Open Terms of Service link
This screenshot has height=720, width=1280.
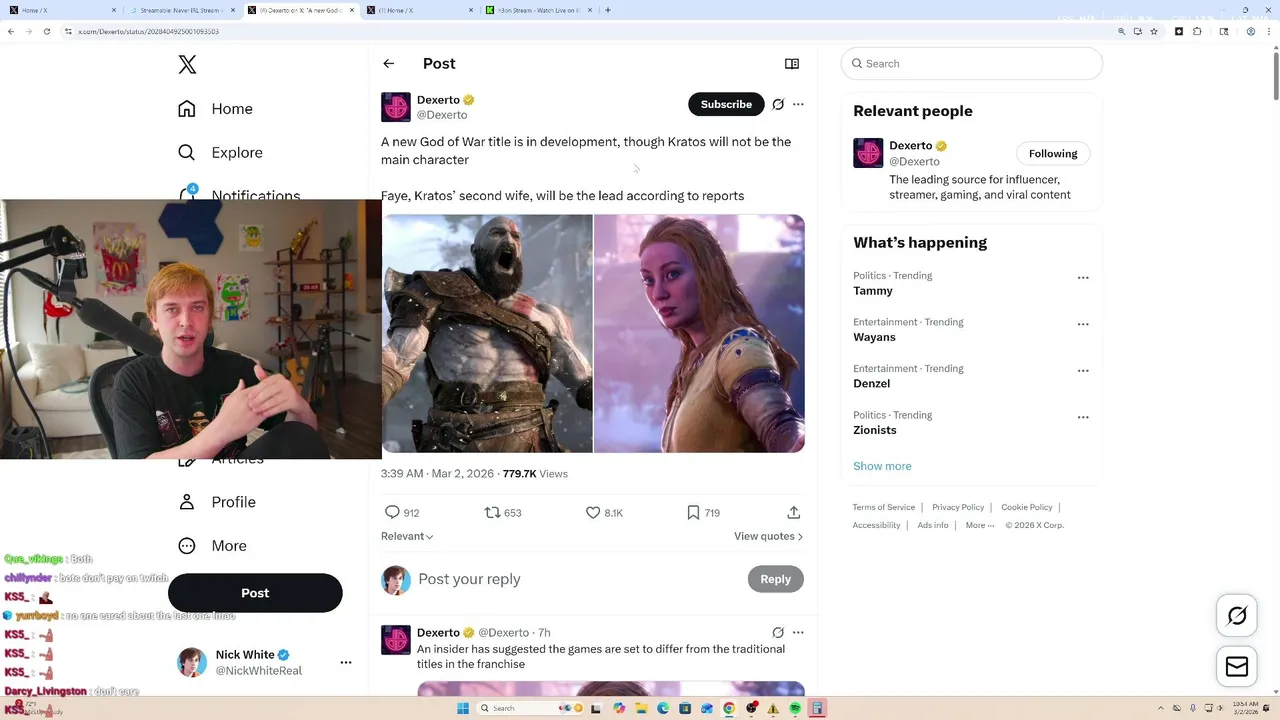coord(884,507)
